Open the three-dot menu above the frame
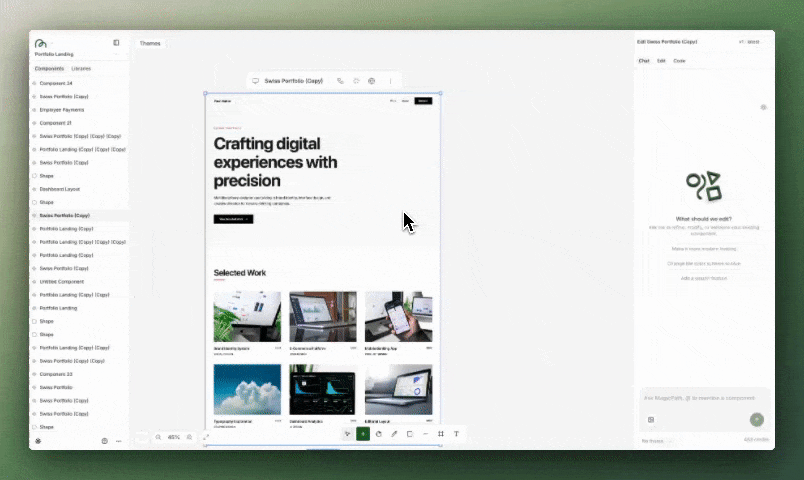The image size is (804, 480). point(390,81)
